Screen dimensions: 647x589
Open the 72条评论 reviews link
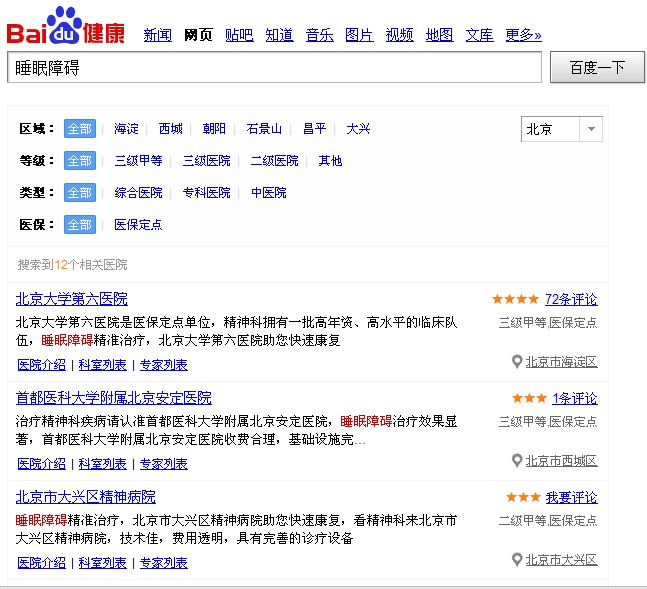coord(571,299)
